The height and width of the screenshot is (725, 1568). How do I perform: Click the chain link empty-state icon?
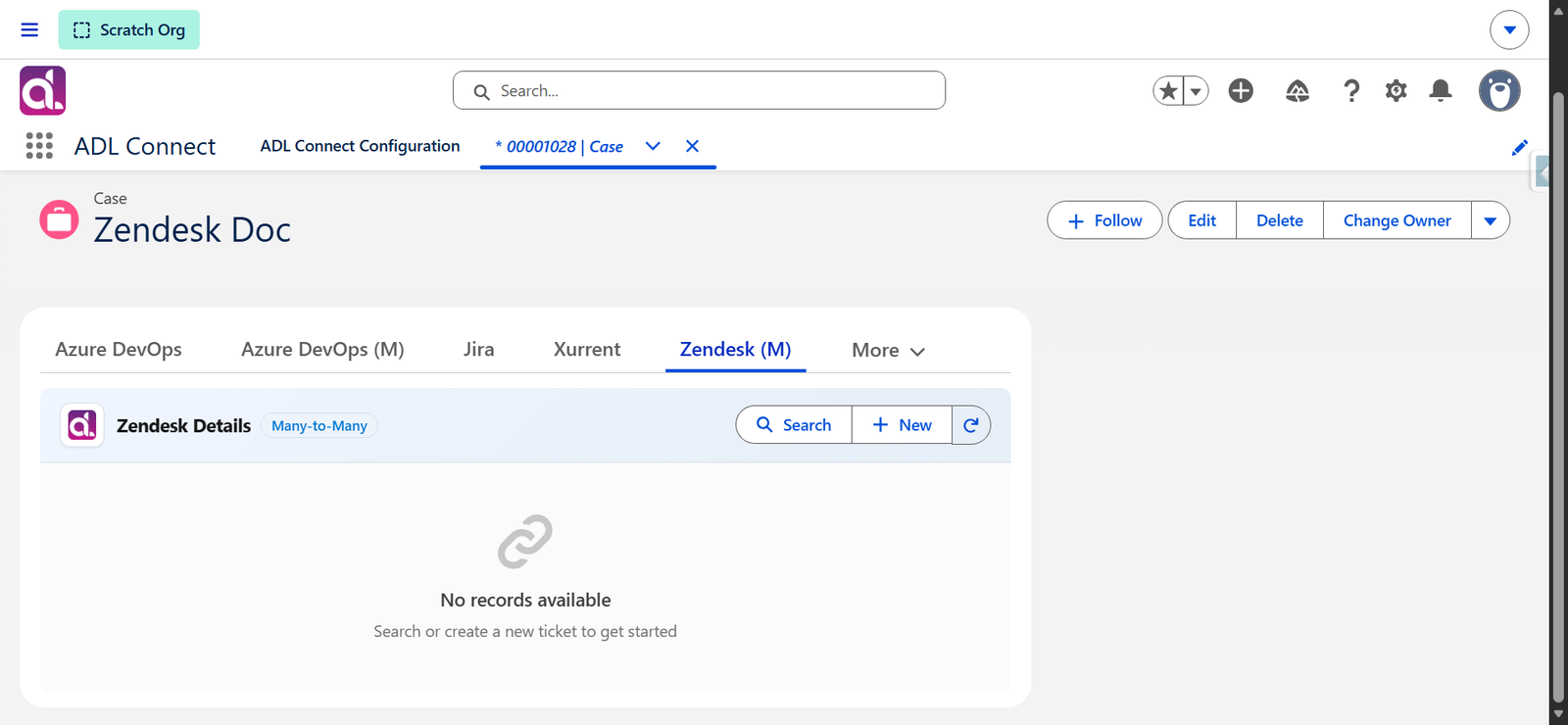525,542
